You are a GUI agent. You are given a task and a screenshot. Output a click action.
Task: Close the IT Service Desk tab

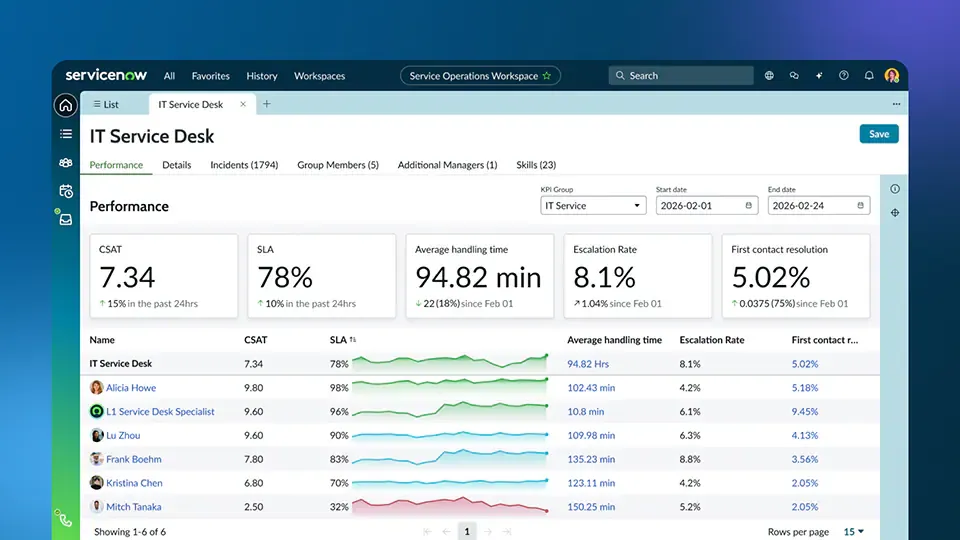pos(243,104)
